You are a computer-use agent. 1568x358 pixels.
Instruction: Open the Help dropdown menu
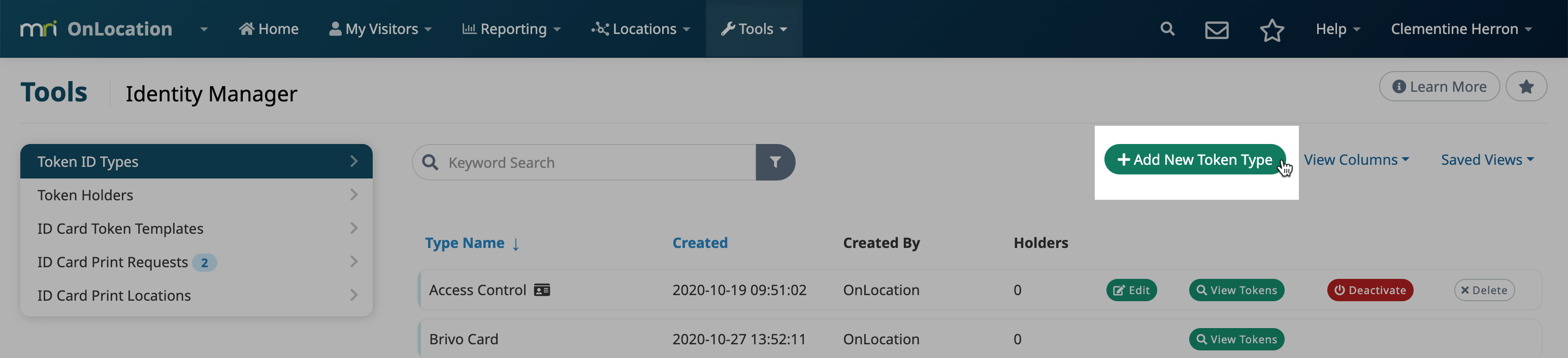coord(1338,28)
